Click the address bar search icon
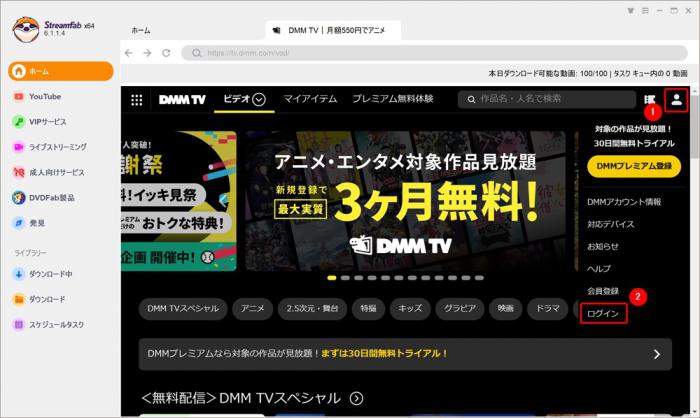 [196, 53]
